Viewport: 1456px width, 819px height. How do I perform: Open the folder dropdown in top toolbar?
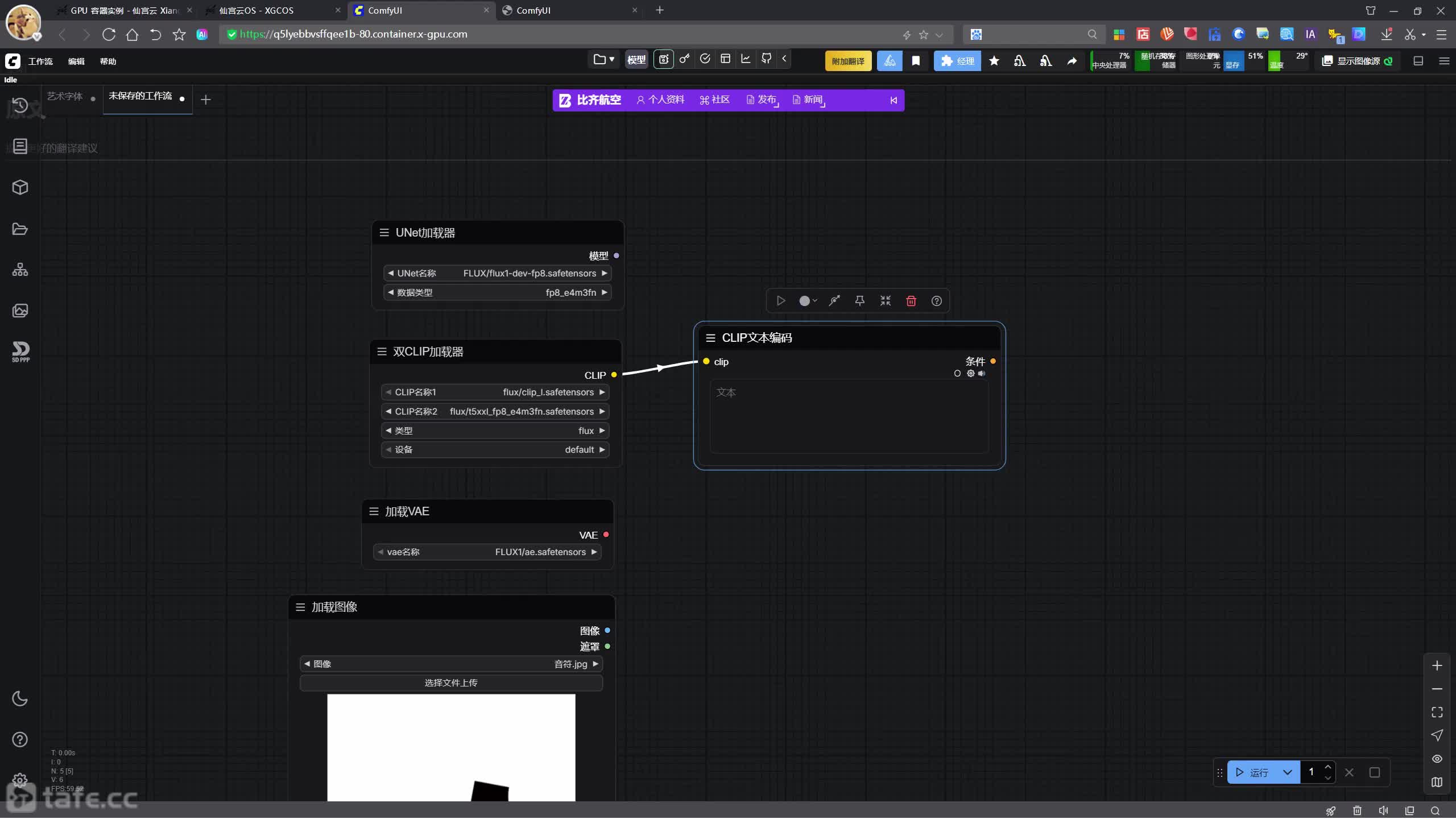pyautogui.click(x=603, y=59)
